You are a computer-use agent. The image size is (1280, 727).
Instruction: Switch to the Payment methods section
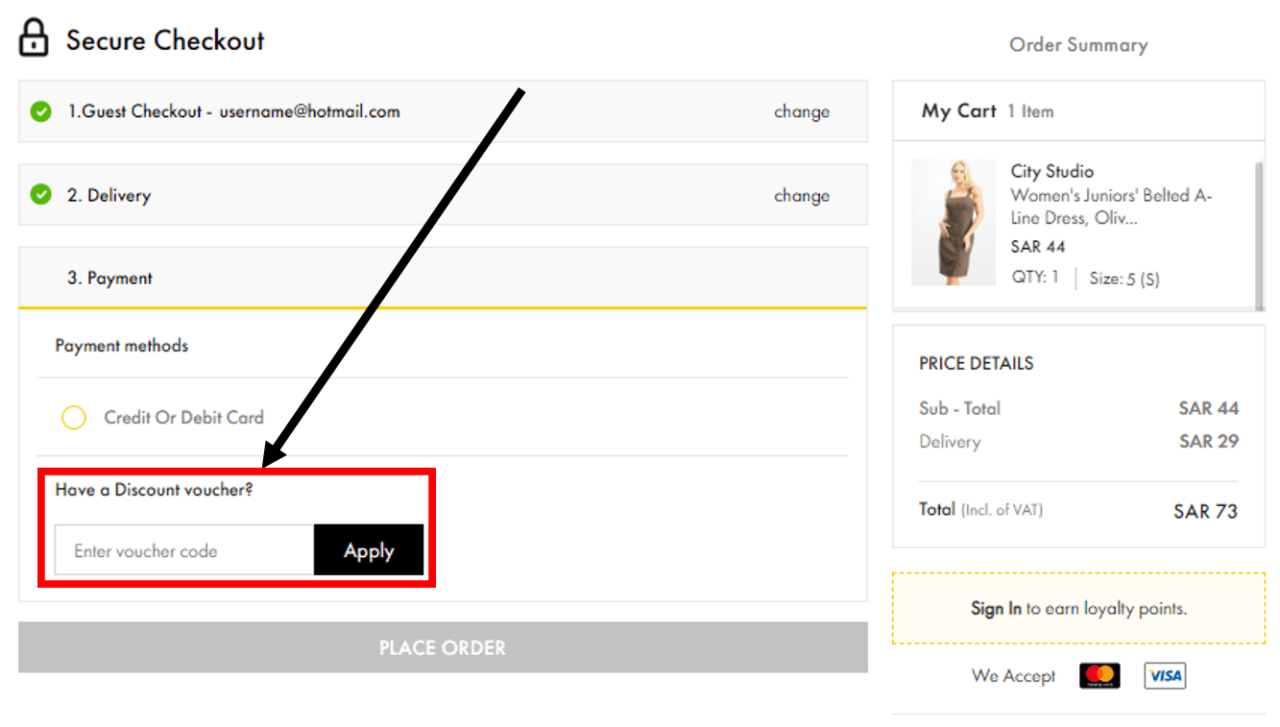click(x=121, y=345)
